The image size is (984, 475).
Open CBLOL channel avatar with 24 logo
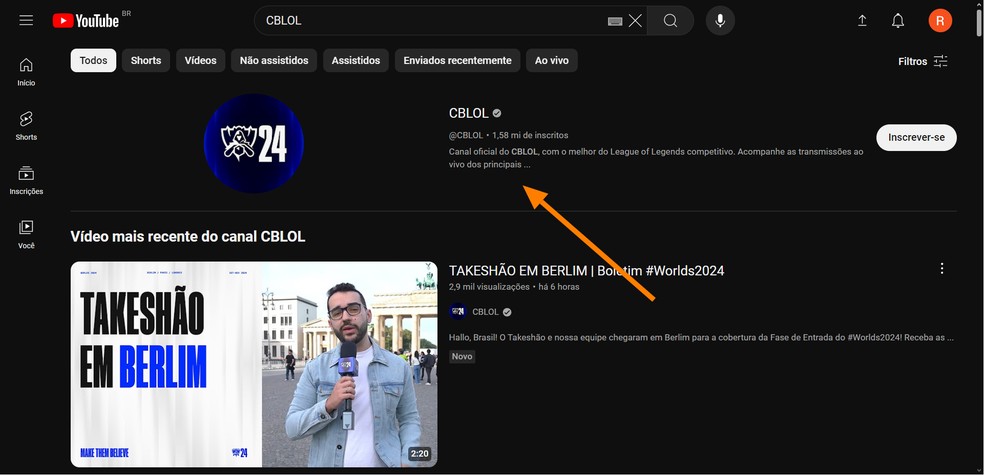[x=254, y=143]
